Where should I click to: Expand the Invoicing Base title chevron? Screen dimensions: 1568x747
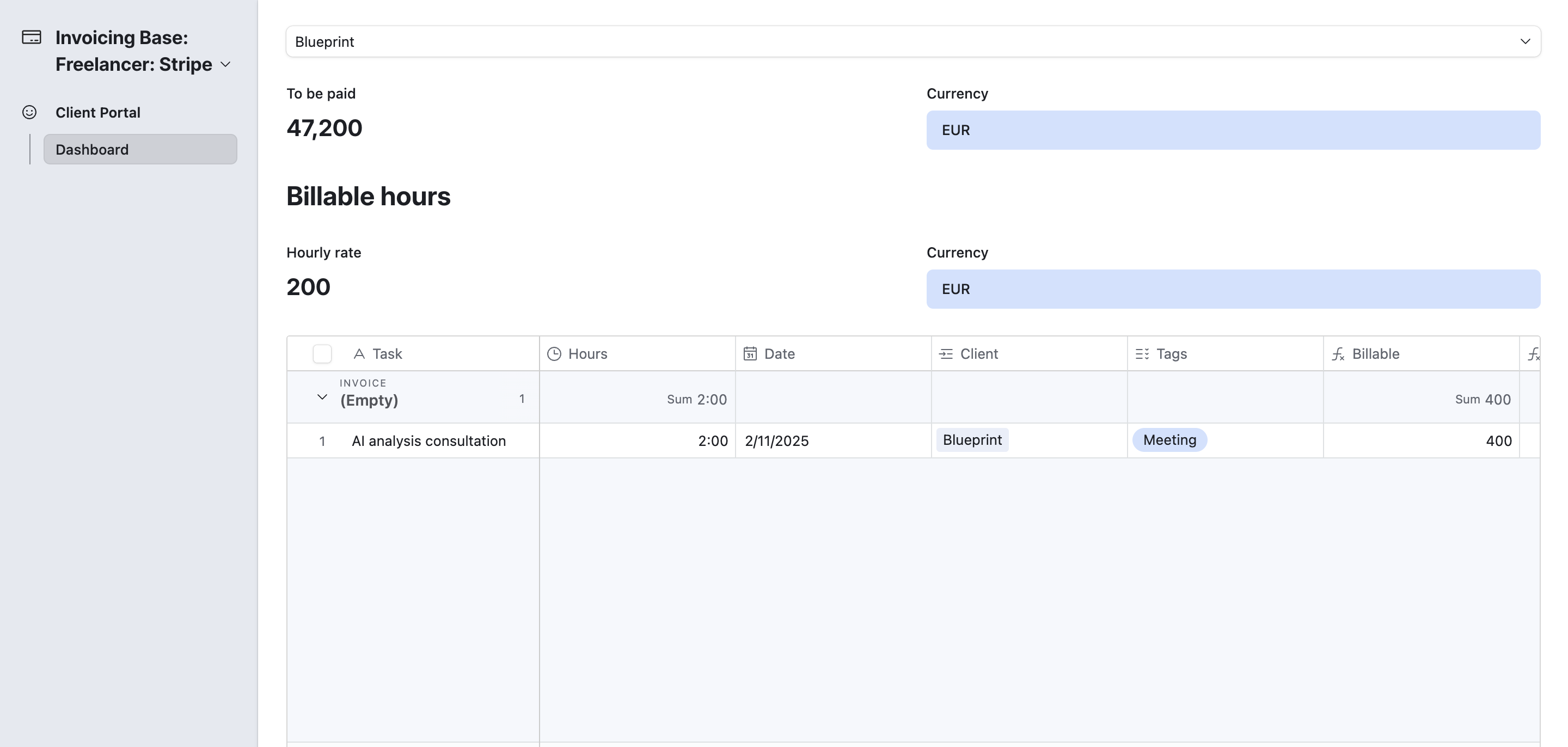point(225,65)
